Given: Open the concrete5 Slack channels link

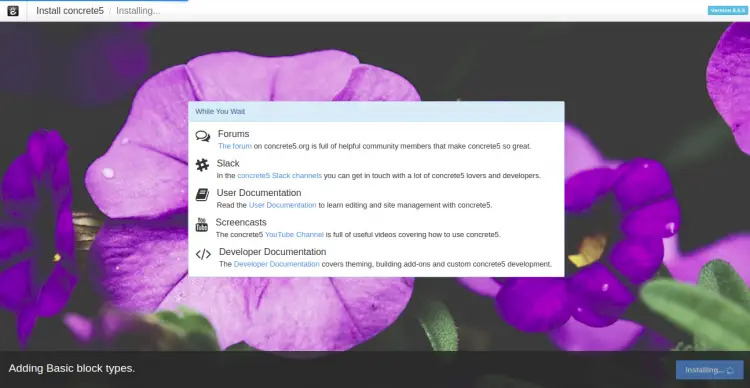Looking at the screenshot, I should [280, 176].
